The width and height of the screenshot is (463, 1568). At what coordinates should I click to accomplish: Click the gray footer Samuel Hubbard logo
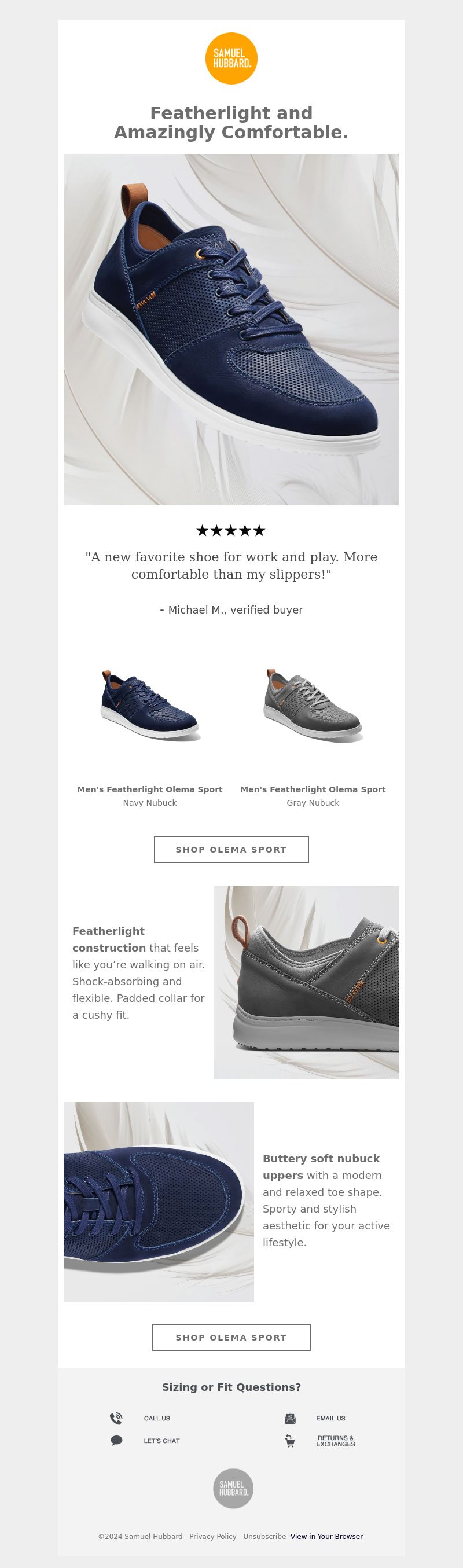click(233, 1488)
